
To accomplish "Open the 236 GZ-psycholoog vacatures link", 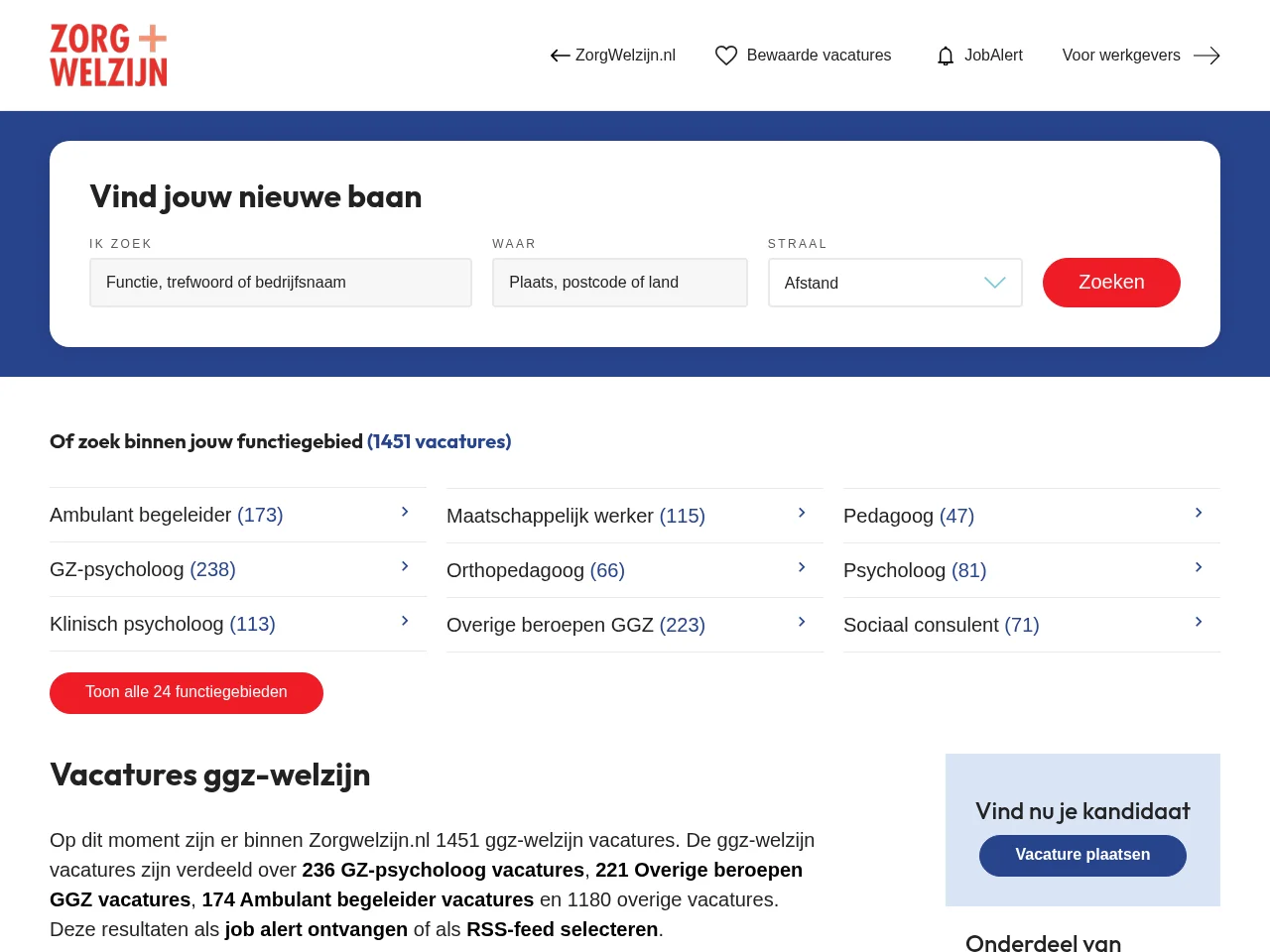I will click(444, 870).
